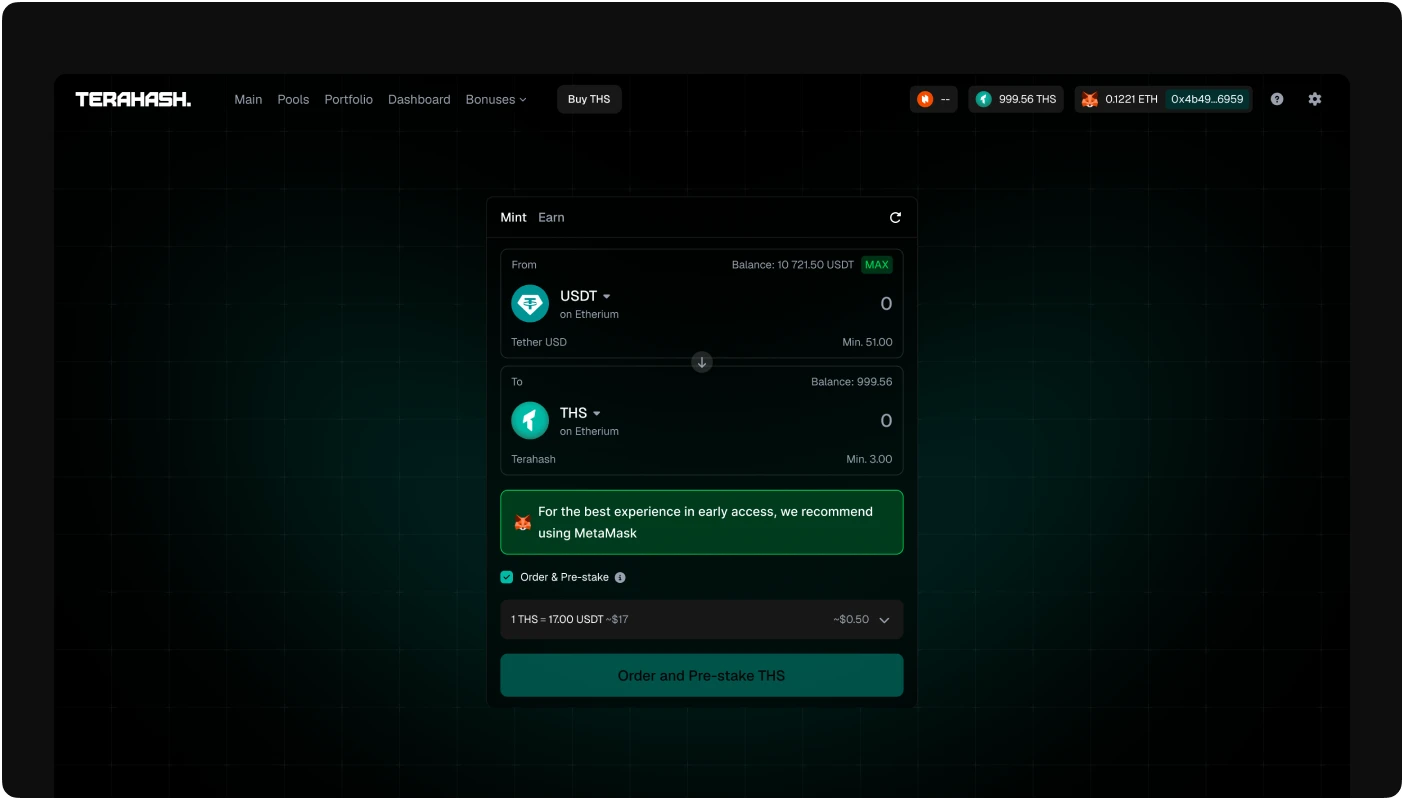Click the Terahash label under THS
The height and width of the screenshot is (800, 1404).
pyautogui.click(x=533, y=459)
